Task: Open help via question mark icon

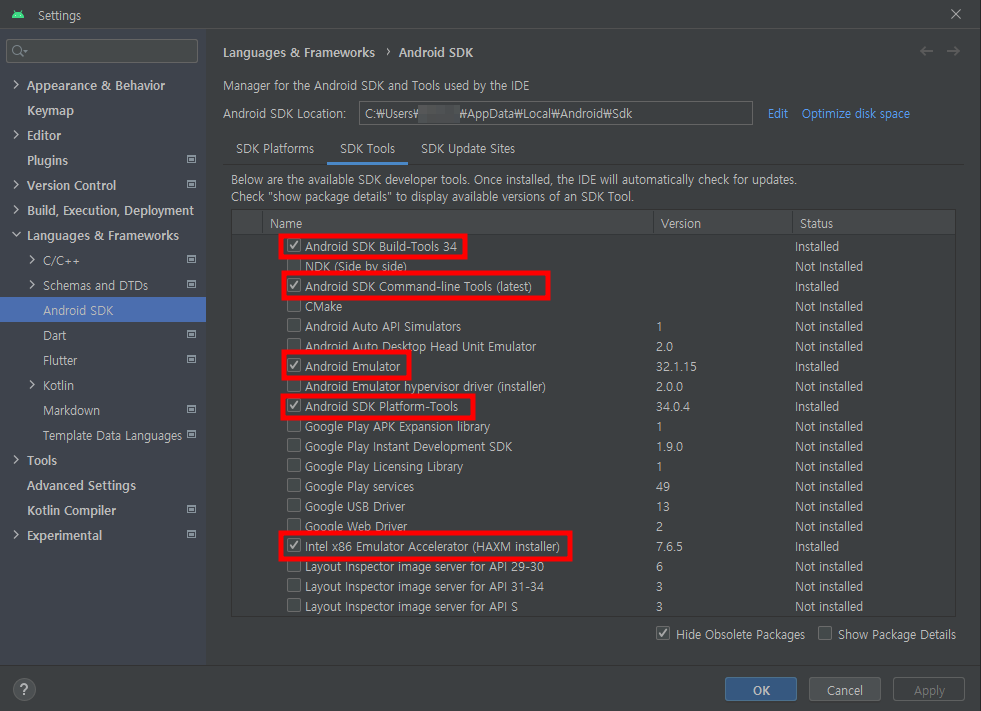Action: tap(24, 690)
